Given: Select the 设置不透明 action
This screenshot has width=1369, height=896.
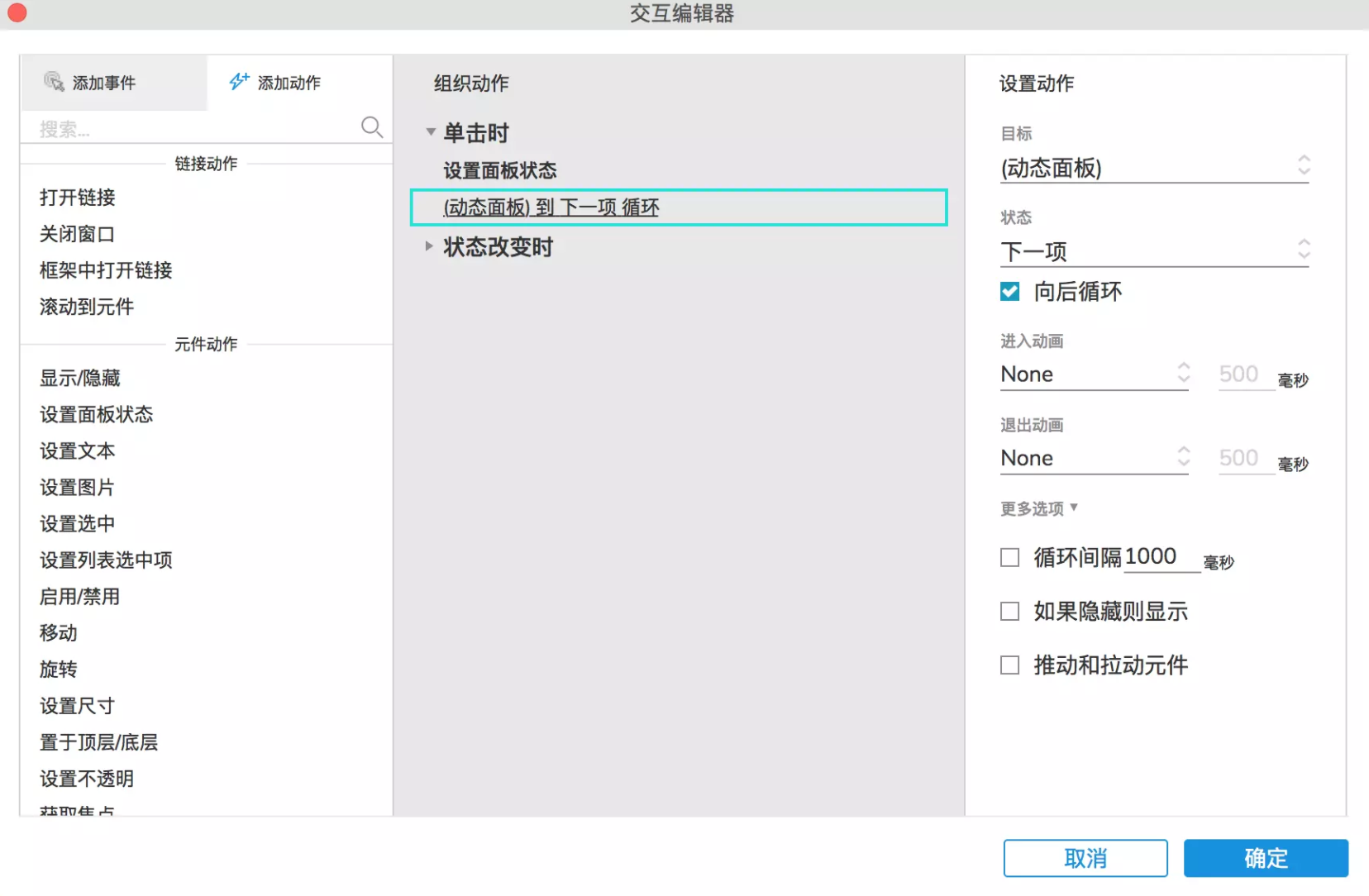Looking at the screenshot, I should tap(87, 779).
